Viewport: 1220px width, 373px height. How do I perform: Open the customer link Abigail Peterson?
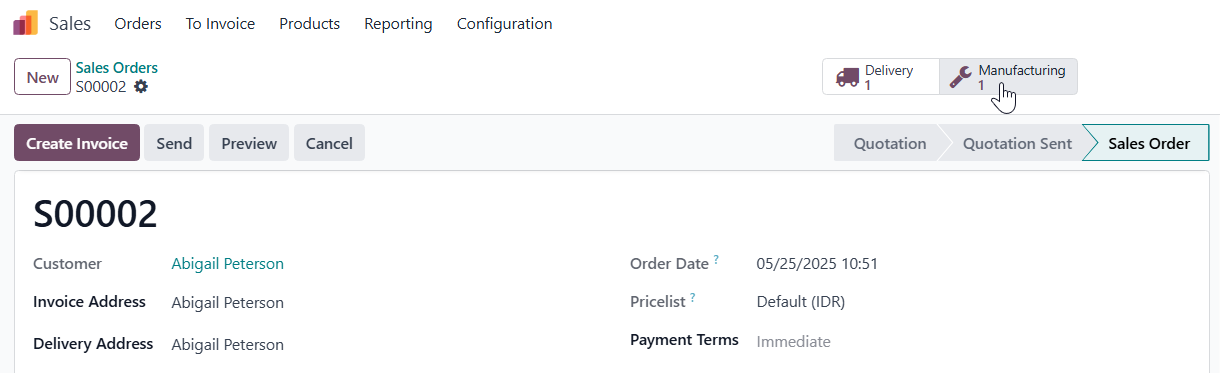(228, 264)
